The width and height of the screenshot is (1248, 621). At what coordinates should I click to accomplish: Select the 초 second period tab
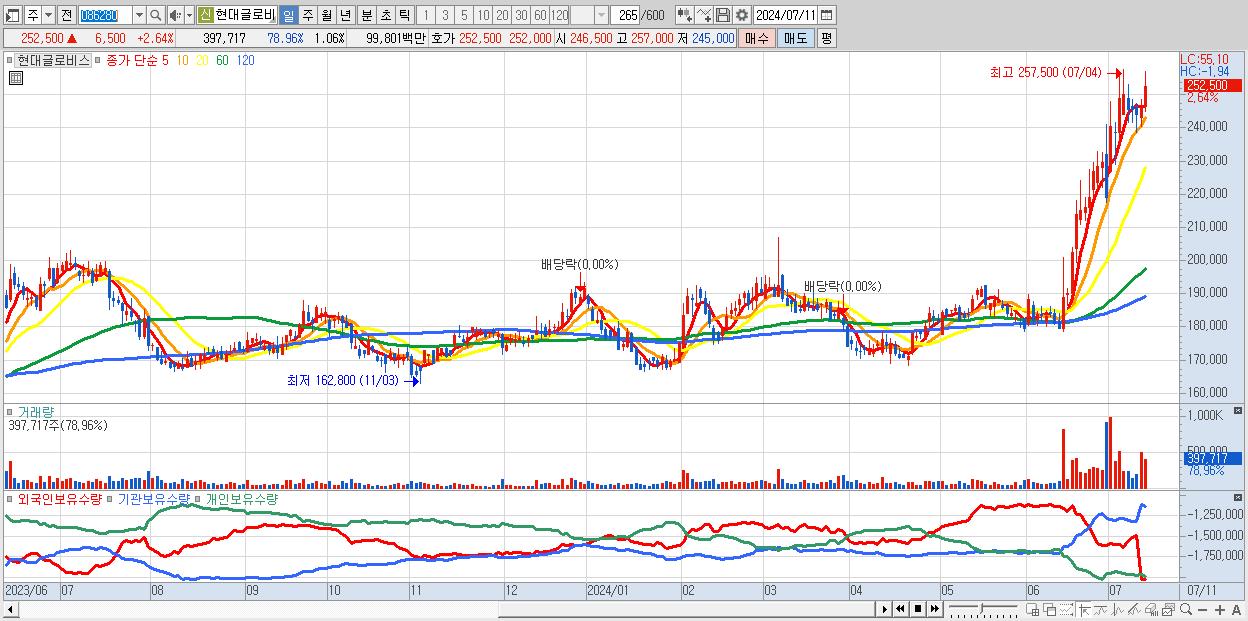pos(385,15)
